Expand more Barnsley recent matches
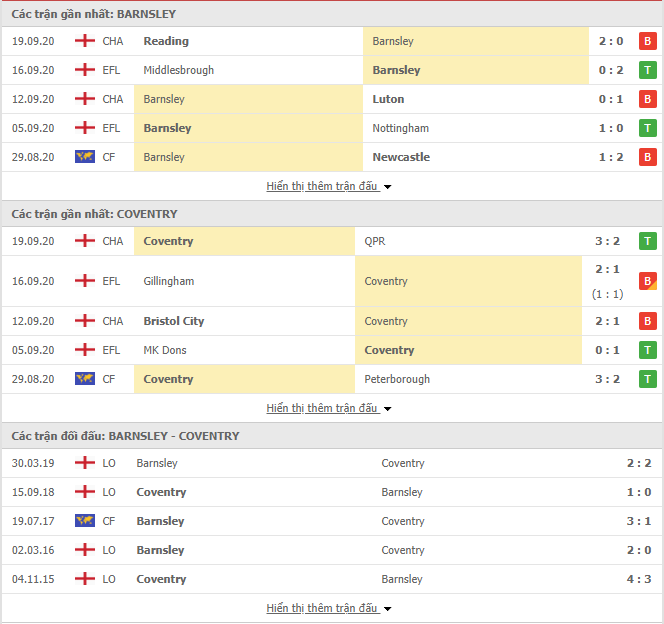 (329, 186)
